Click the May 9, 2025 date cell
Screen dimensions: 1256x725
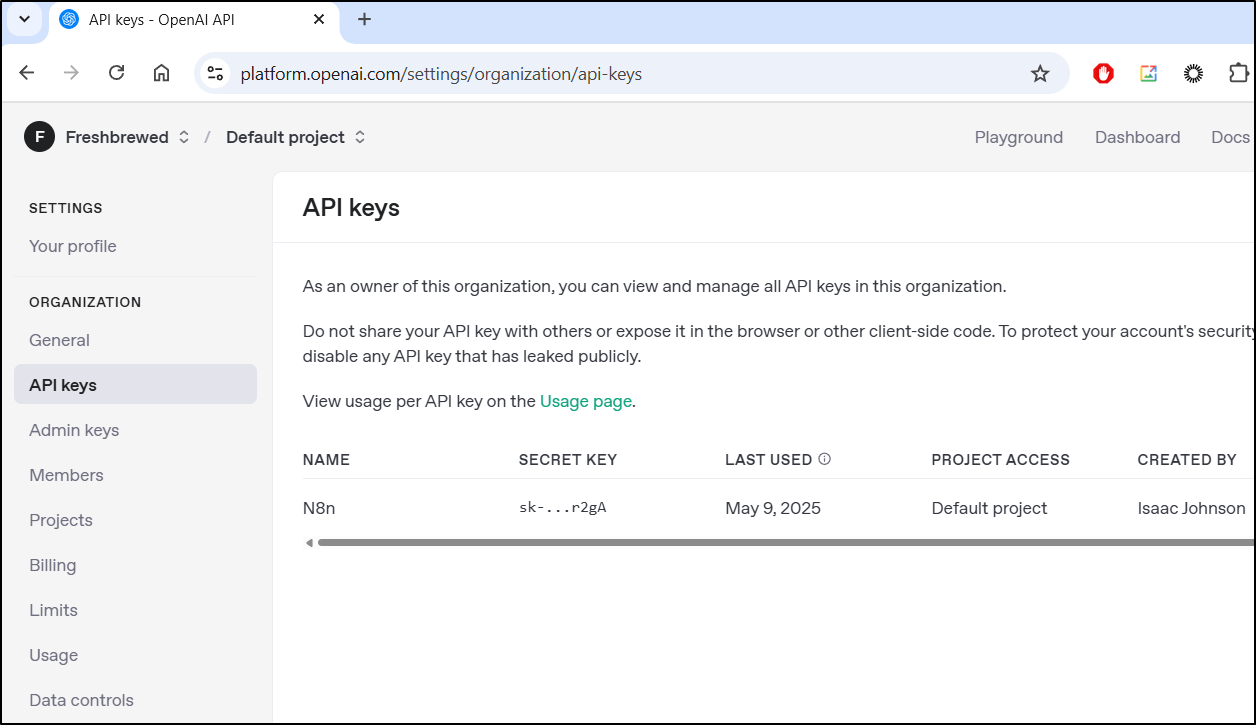[773, 508]
